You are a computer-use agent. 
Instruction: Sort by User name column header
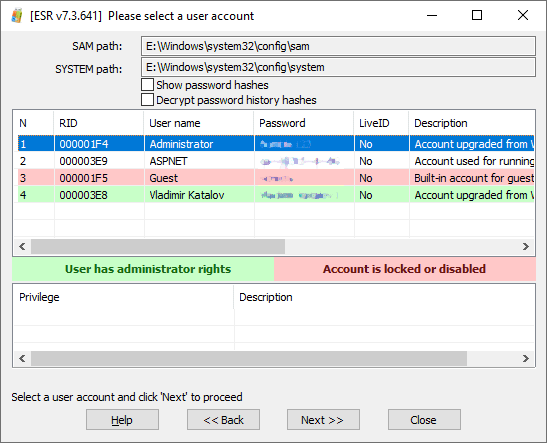tap(199, 123)
